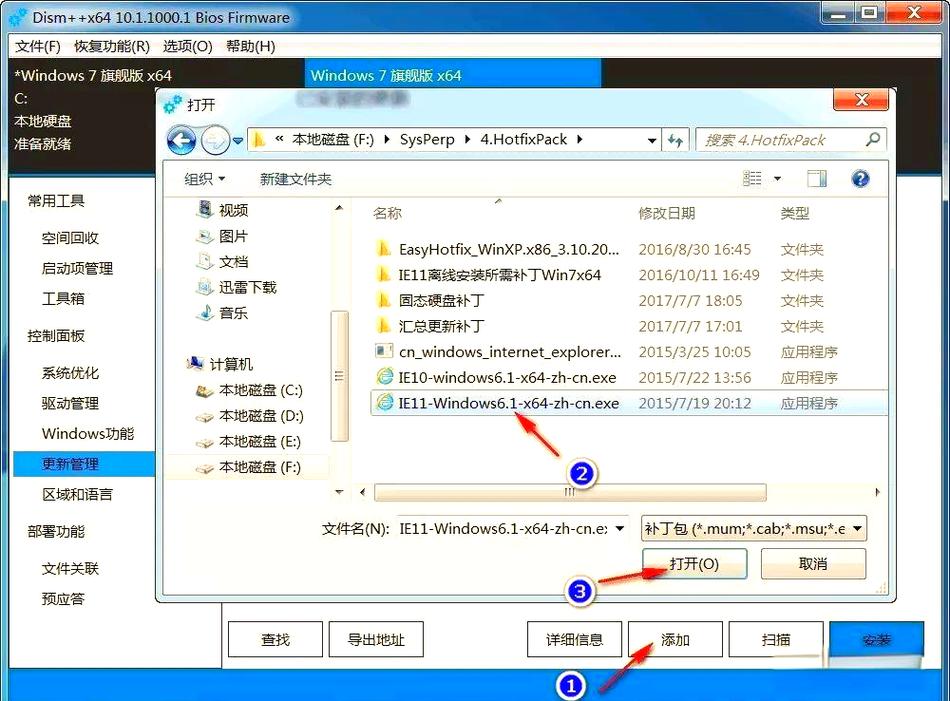Select 本地磁盘 (D:) in navigation pane
Screen dimensions: 950x701
[x=250, y=416]
